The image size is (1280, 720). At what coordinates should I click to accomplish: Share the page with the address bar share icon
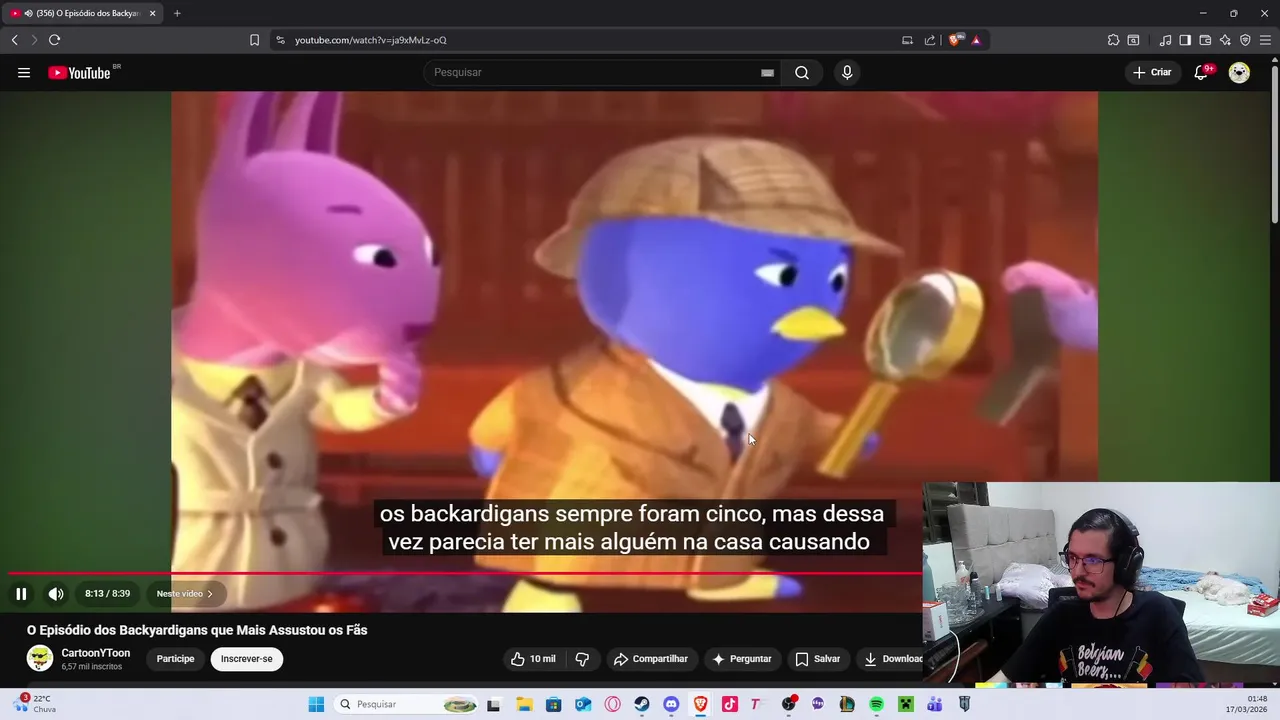tap(930, 40)
